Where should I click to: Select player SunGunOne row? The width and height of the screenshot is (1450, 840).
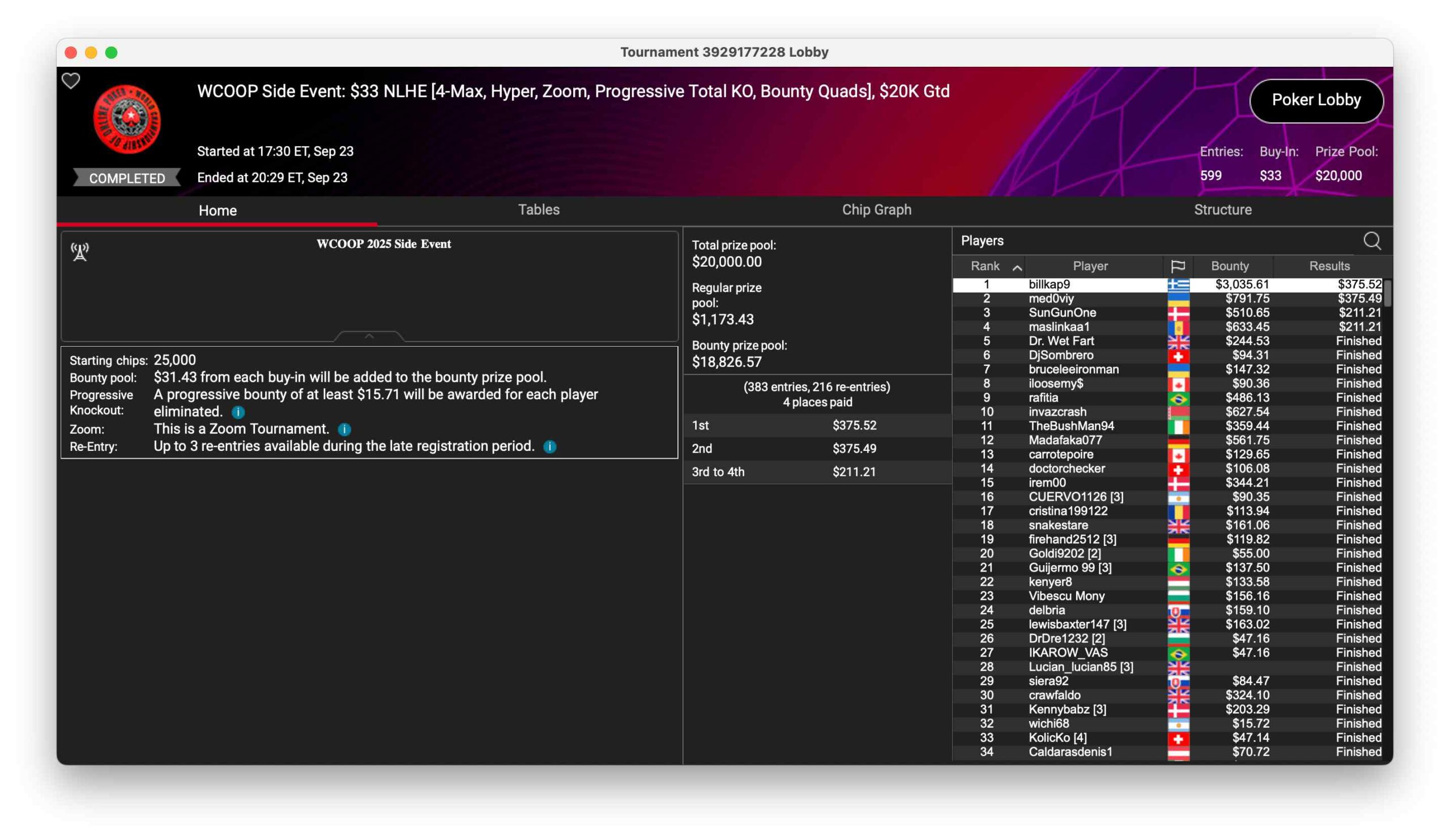coord(1061,313)
